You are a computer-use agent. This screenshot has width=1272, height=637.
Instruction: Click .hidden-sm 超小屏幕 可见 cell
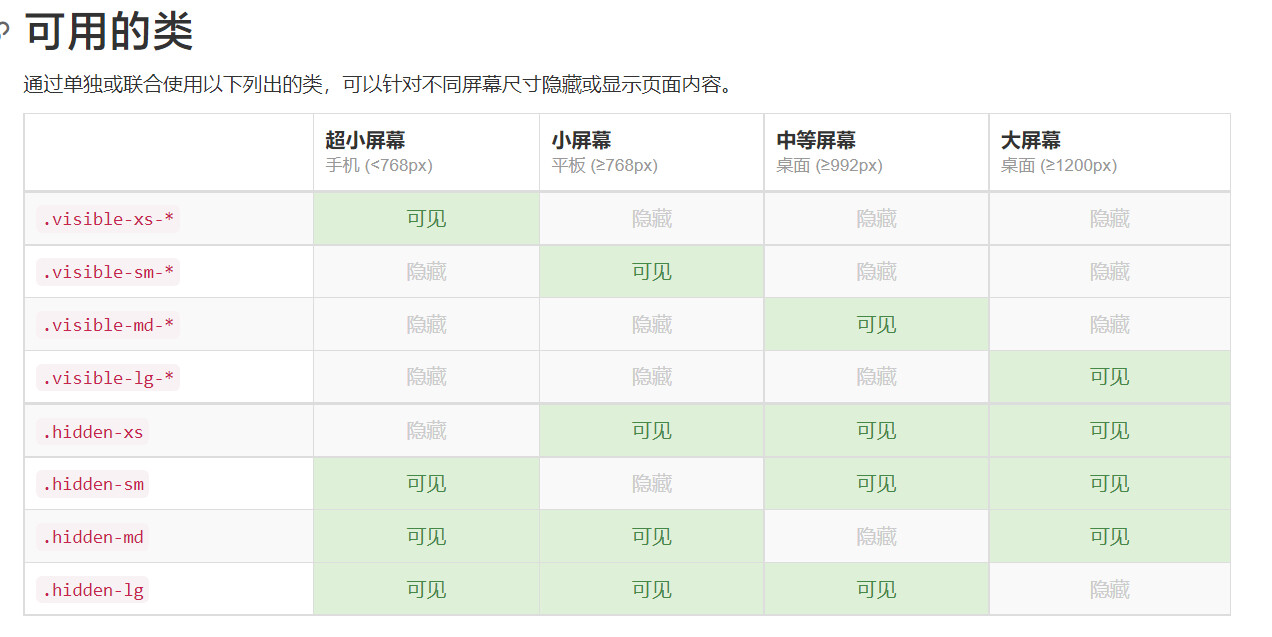[x=426, y=484]
